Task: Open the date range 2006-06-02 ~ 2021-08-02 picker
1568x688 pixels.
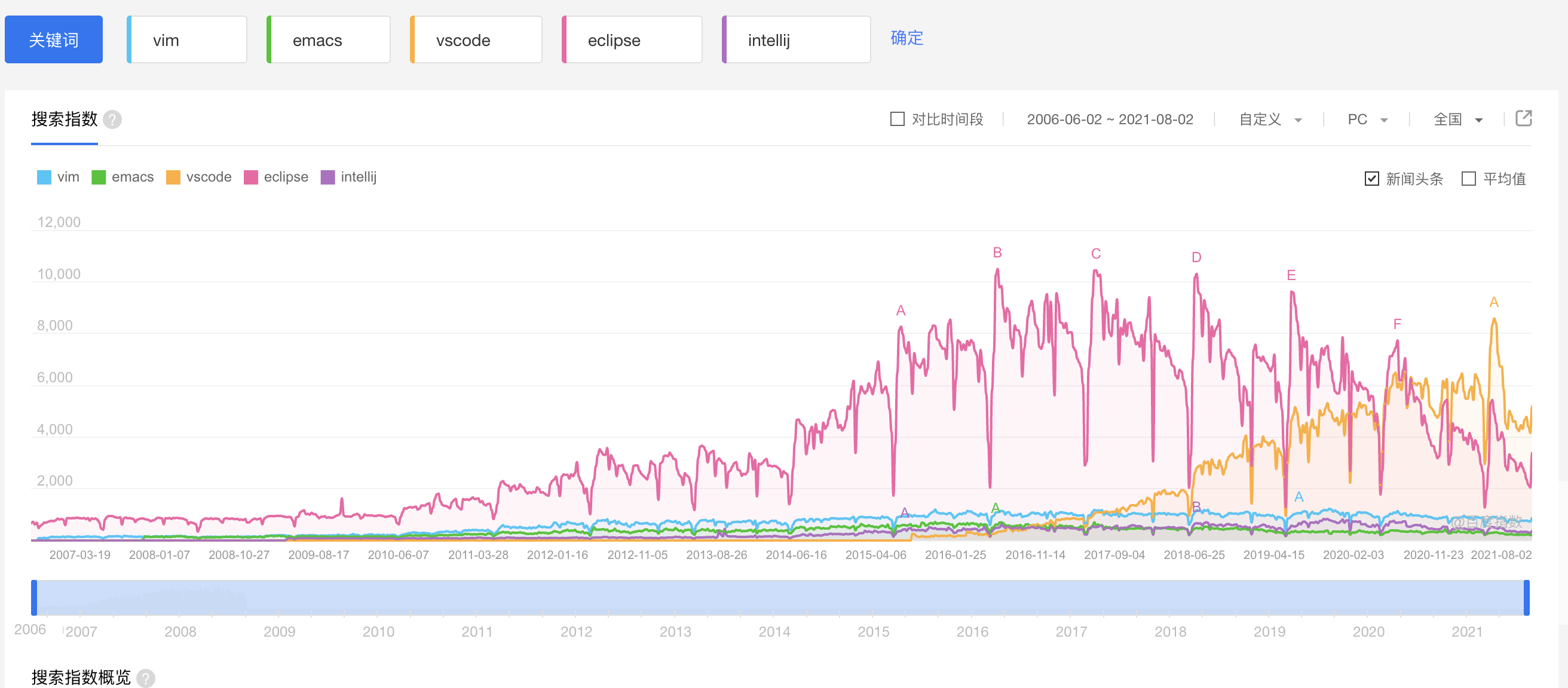Action: (1110, 119)
